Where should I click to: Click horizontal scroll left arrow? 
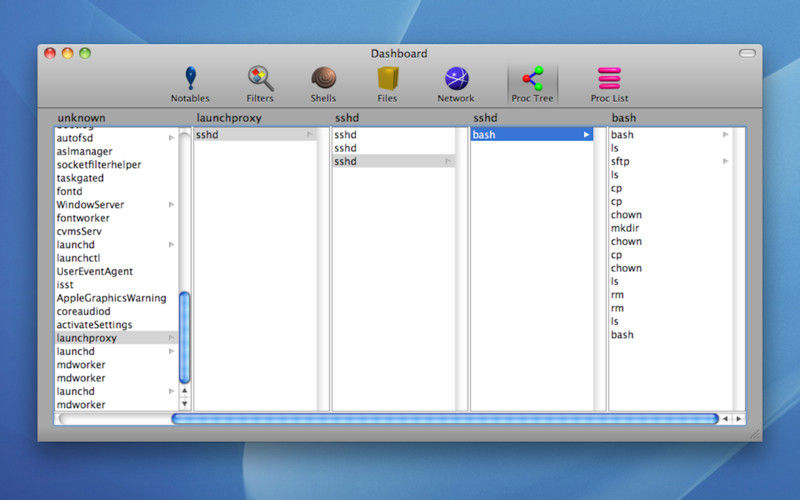725,419
